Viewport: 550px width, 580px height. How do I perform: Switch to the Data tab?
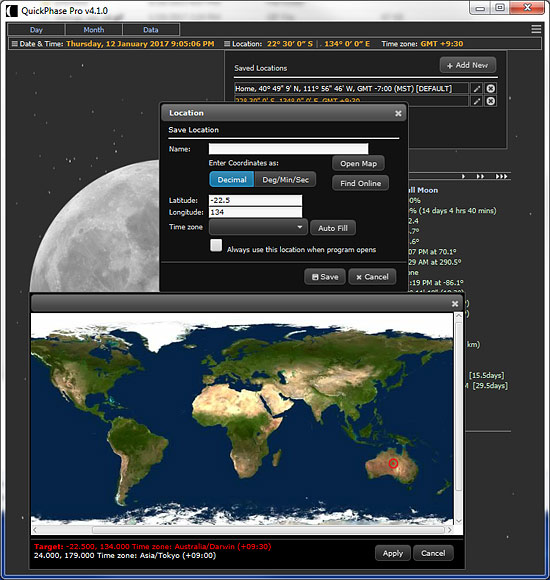[151, 30]
